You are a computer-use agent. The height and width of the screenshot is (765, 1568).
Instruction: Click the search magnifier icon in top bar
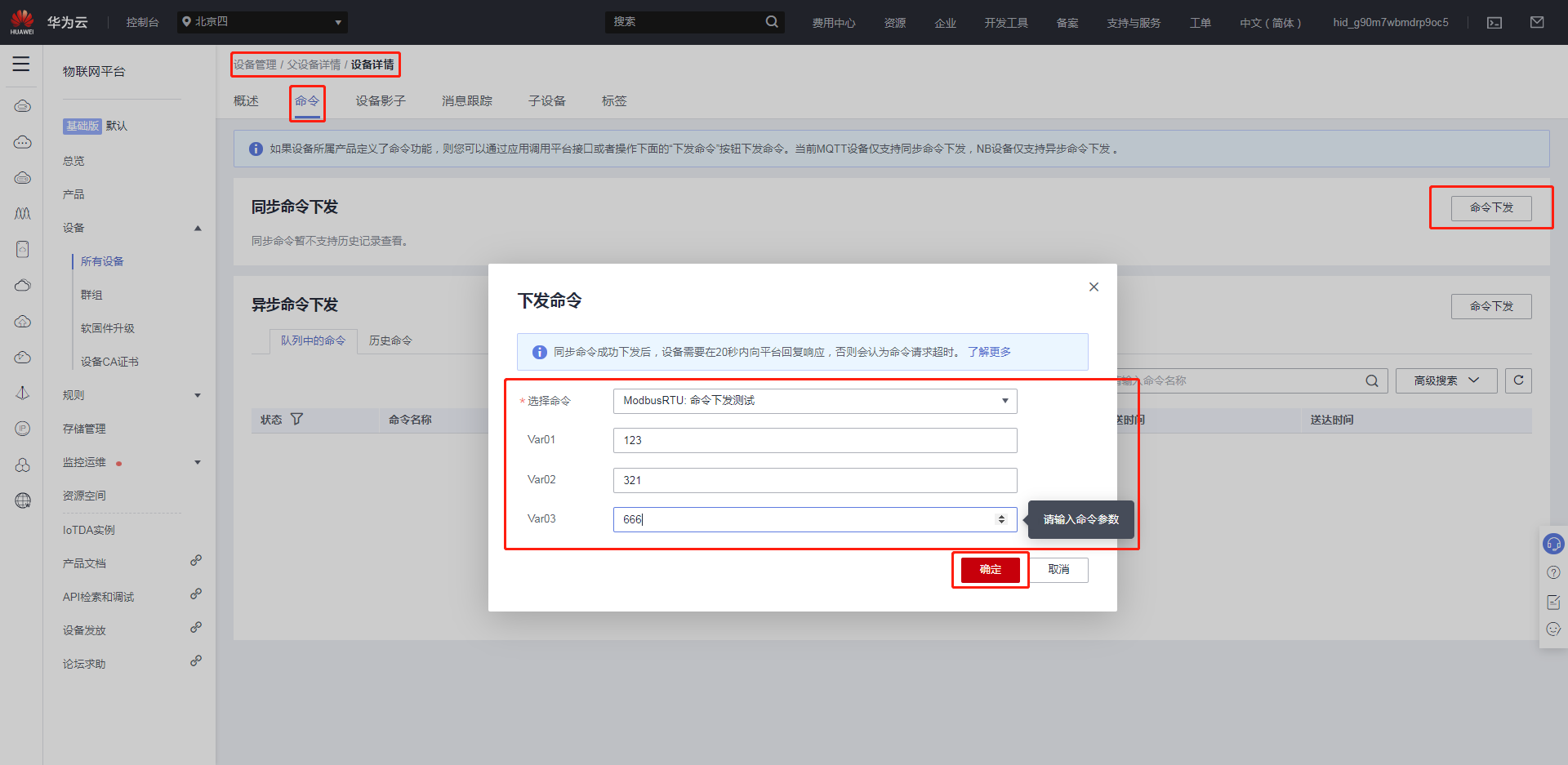(771, 22)
